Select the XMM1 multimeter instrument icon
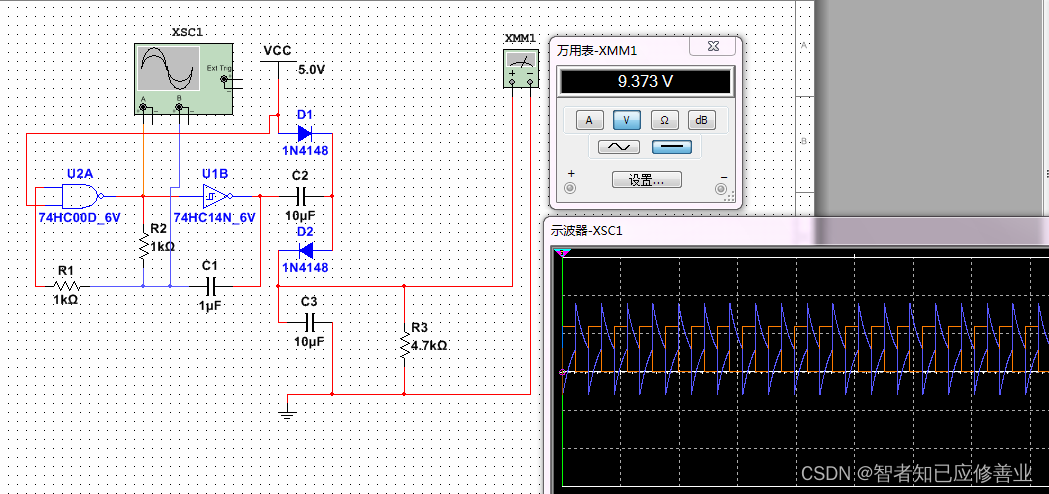 [x=521, y=67]
